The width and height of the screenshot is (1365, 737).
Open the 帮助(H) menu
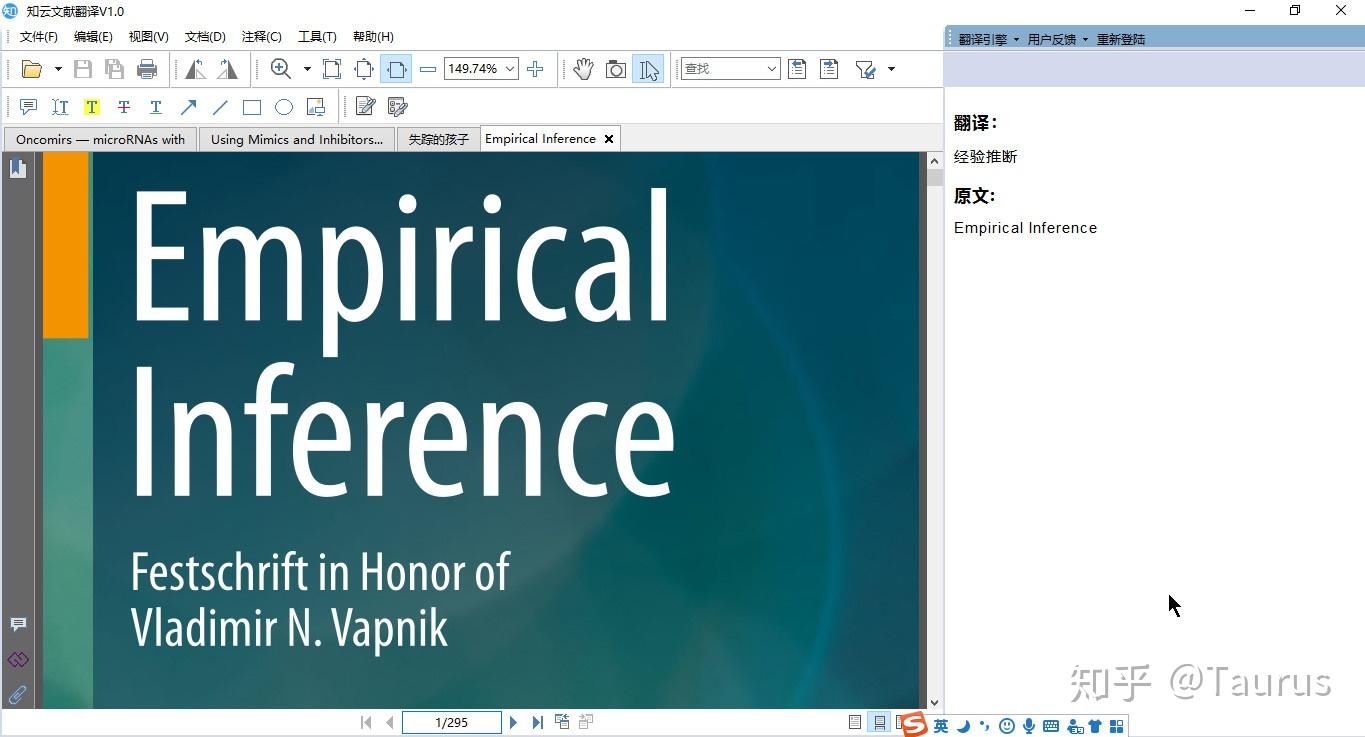[x=373, y=36]
